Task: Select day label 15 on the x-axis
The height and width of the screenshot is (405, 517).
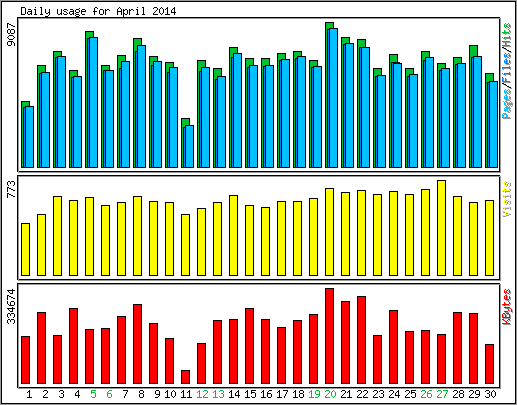Action: coord(250,394)
